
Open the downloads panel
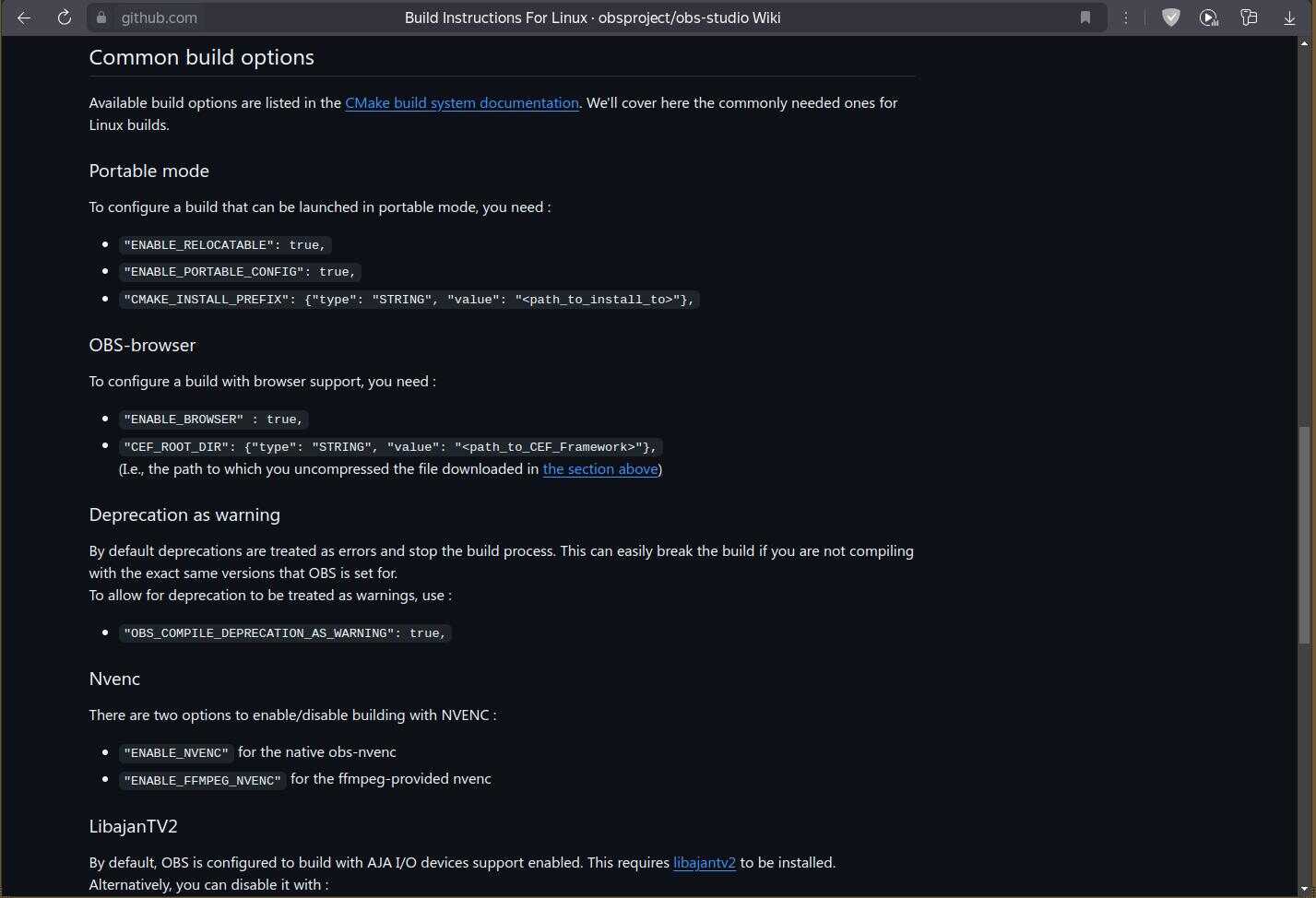pos(1289,18)
